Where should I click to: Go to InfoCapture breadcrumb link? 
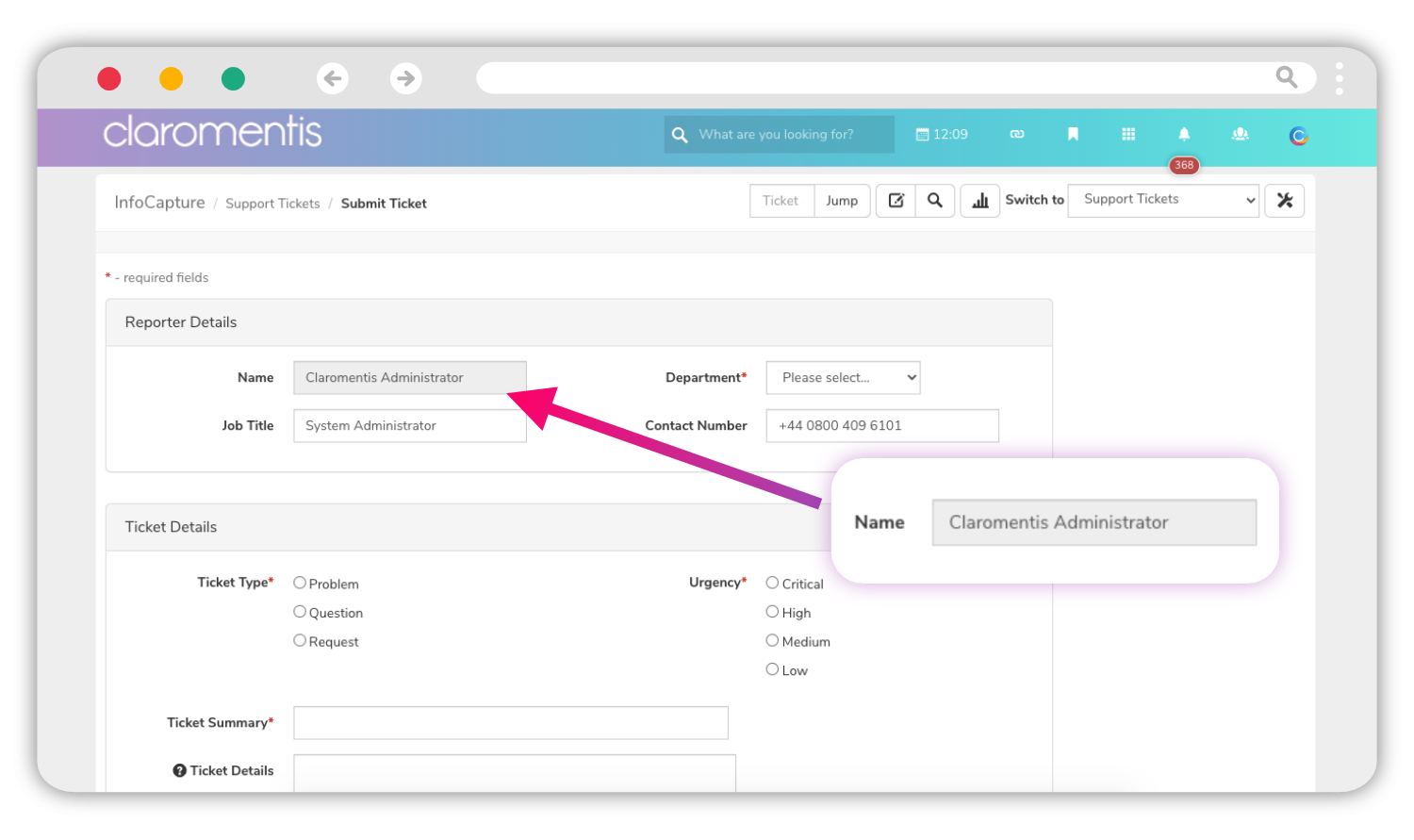tap(159, 203)
